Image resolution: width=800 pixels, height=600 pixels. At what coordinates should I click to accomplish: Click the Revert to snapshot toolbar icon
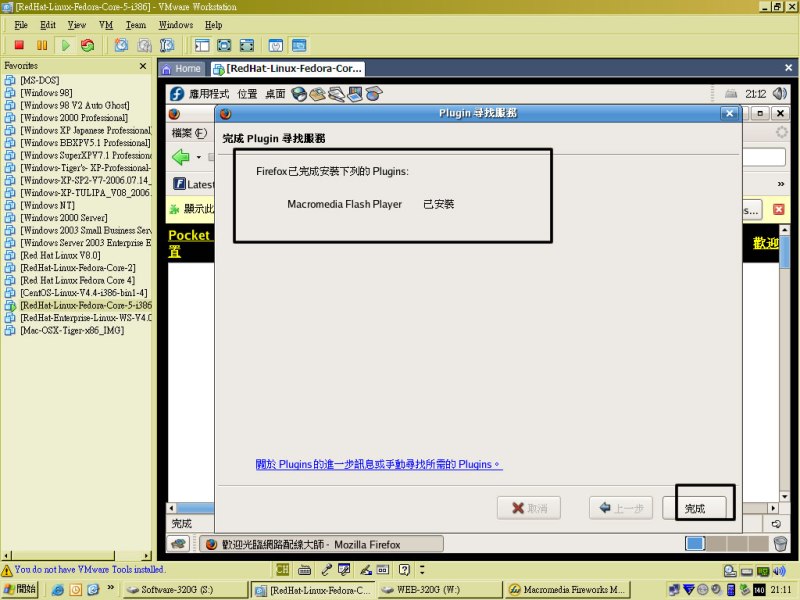[x=144, y=45]
